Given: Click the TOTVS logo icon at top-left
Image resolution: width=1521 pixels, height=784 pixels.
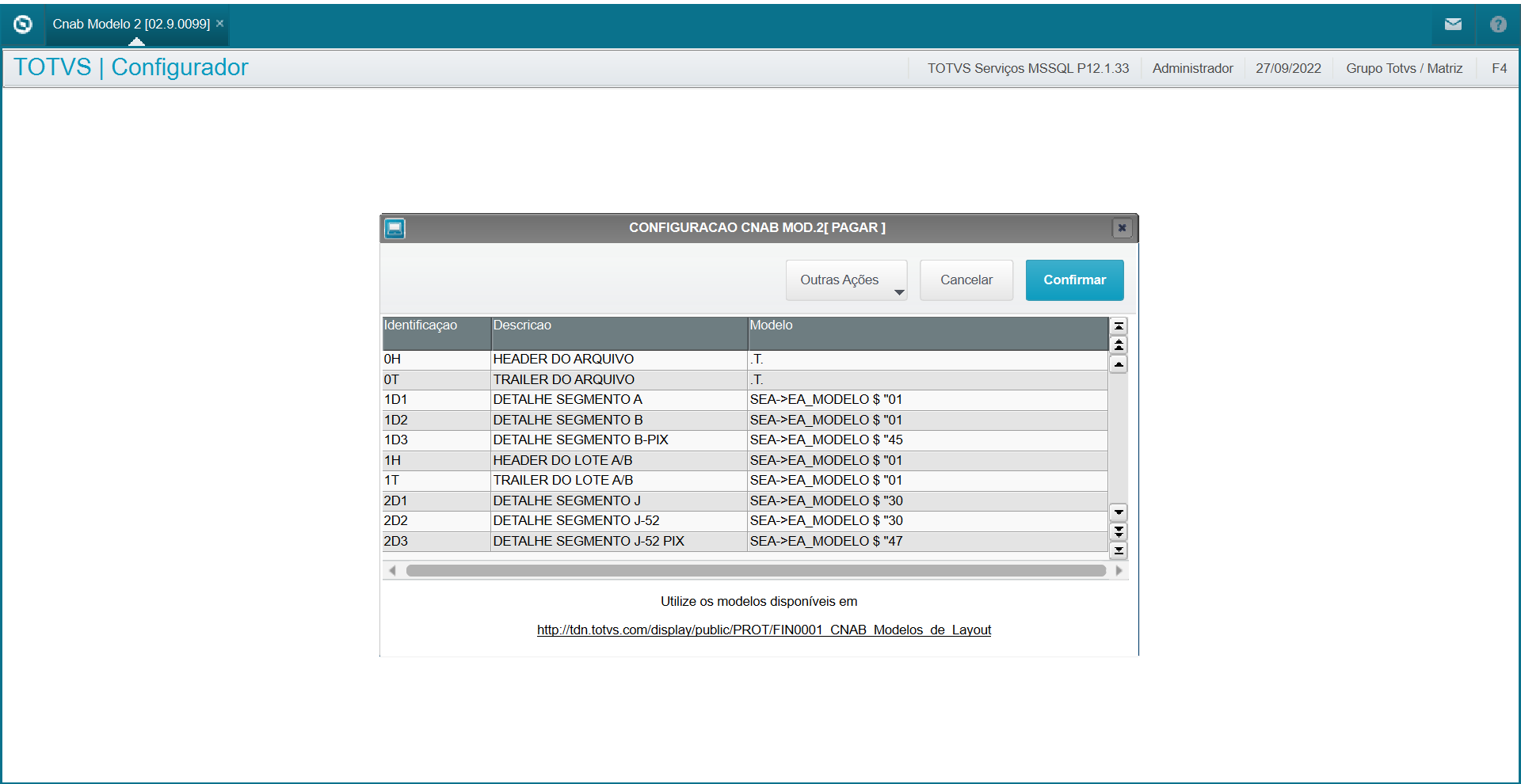Looking at the screenshot, I should click(x=23, y=25).
